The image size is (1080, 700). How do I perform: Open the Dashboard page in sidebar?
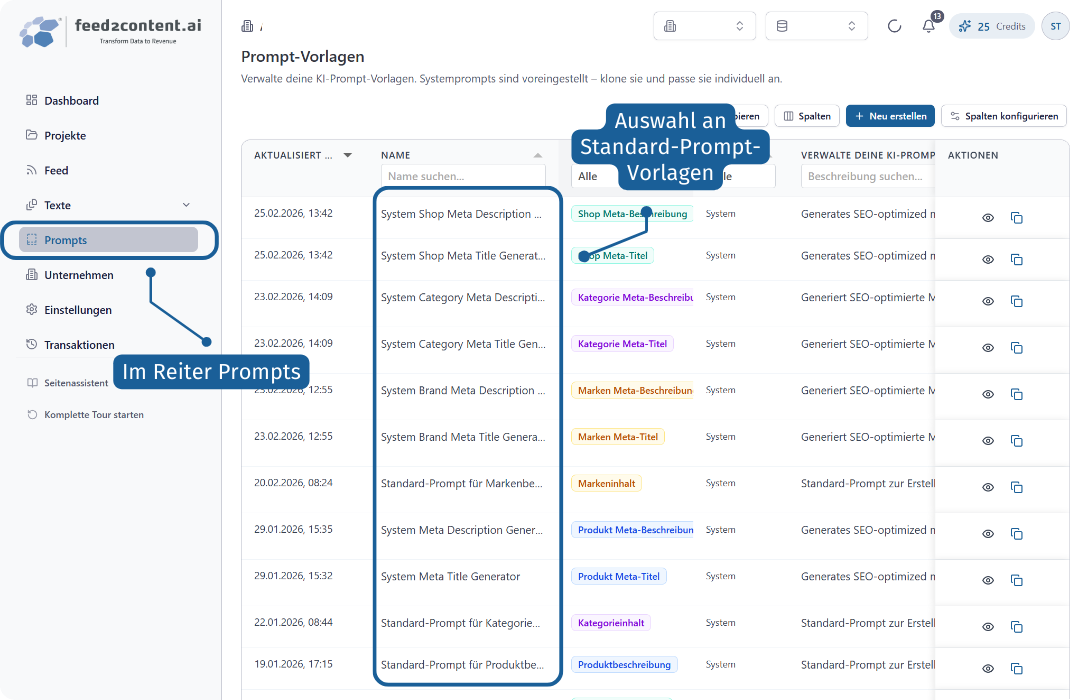(71, 101)
